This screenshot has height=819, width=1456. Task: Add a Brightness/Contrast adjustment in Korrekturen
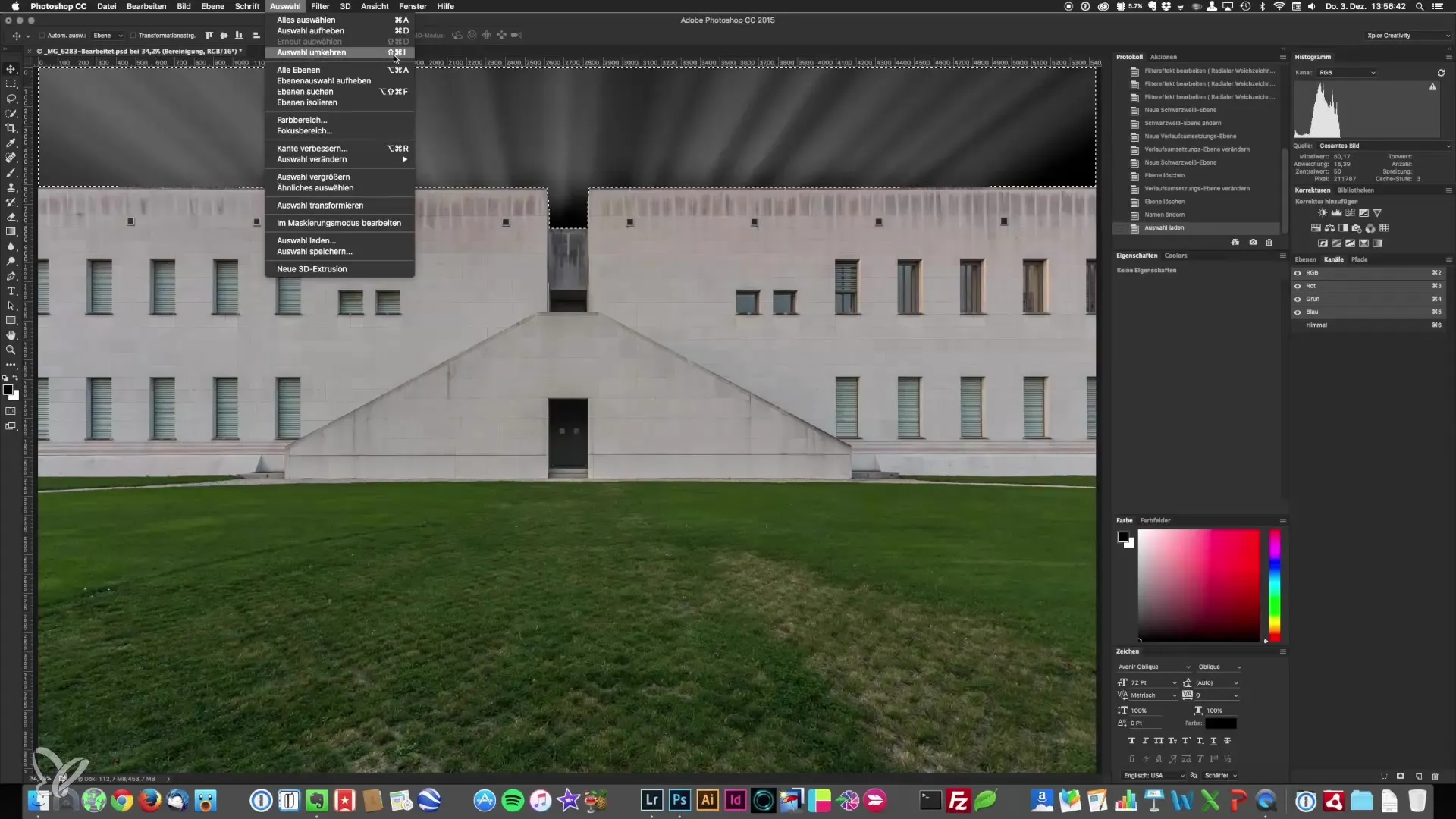[x=1323, y=213]
